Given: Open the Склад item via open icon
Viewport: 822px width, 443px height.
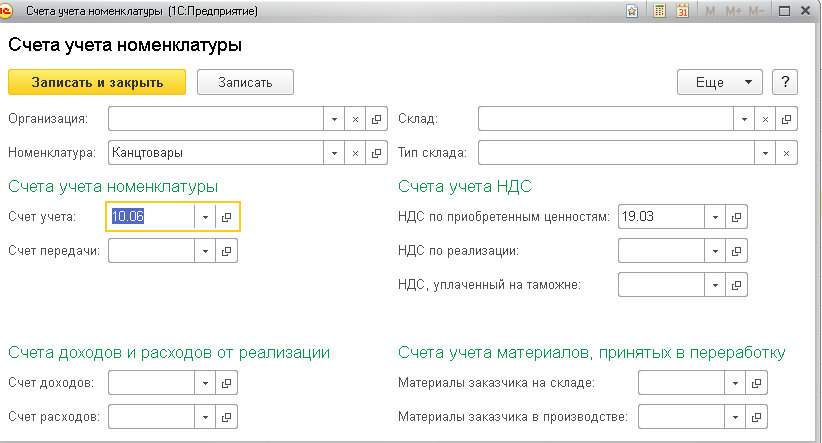Looking at the screenshot, I should point(786,119).
